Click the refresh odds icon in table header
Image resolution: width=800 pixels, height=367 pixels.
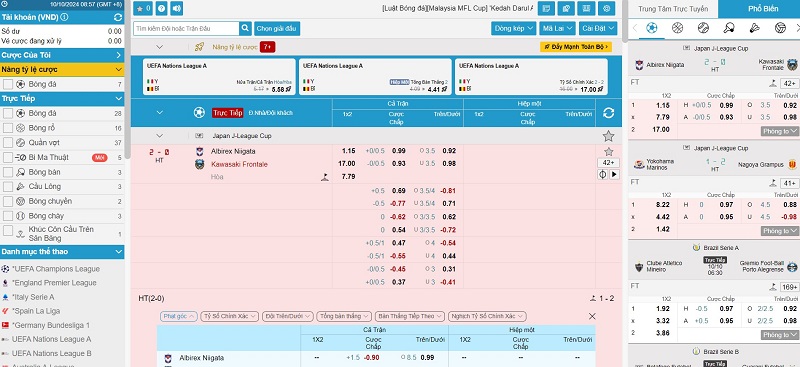click(608, 113)
